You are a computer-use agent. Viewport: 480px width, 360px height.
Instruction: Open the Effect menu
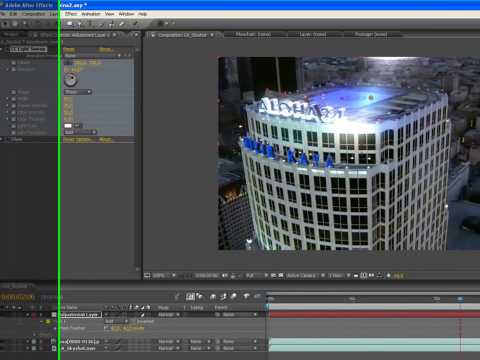(x=71, y=14)
